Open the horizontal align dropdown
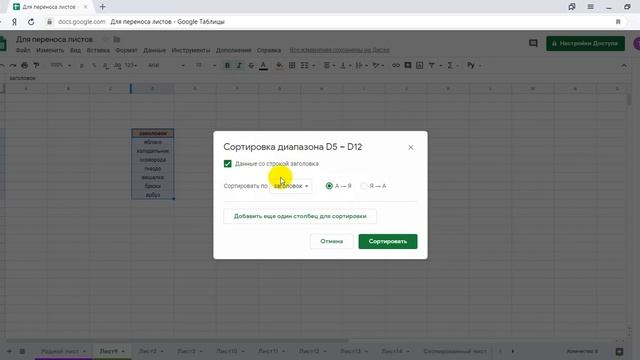The image size is (640, 360). coord(329,65)
